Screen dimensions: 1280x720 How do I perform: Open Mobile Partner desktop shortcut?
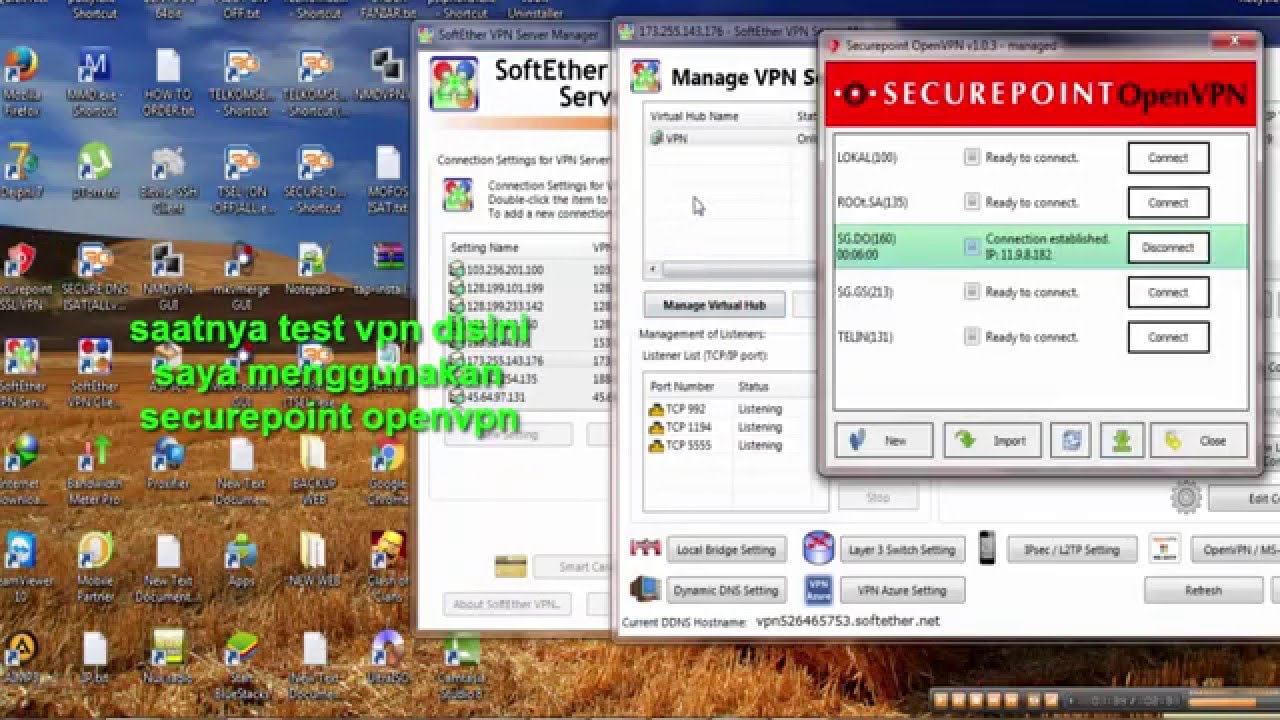click(x=95, y=567)
